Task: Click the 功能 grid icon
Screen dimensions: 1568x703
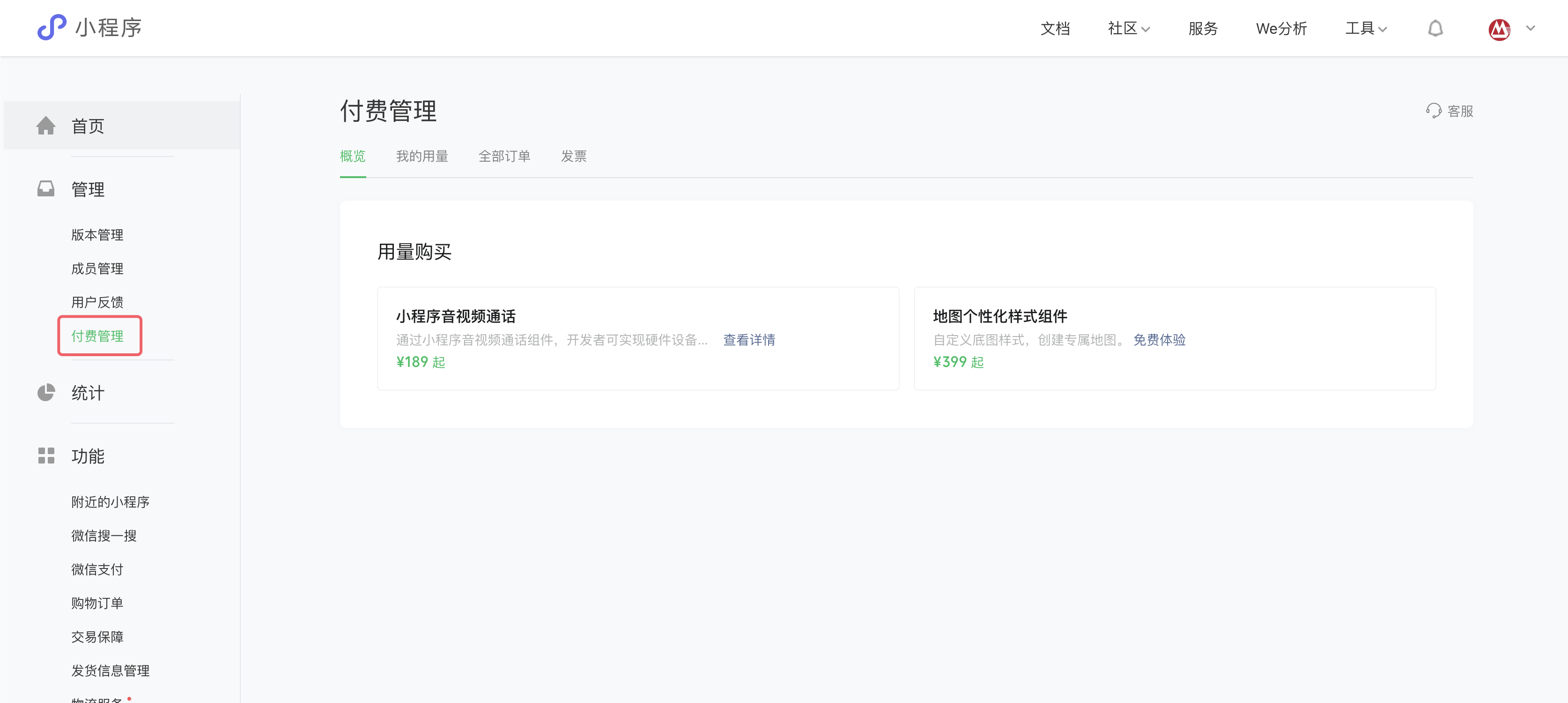Action: click(45, 456)
